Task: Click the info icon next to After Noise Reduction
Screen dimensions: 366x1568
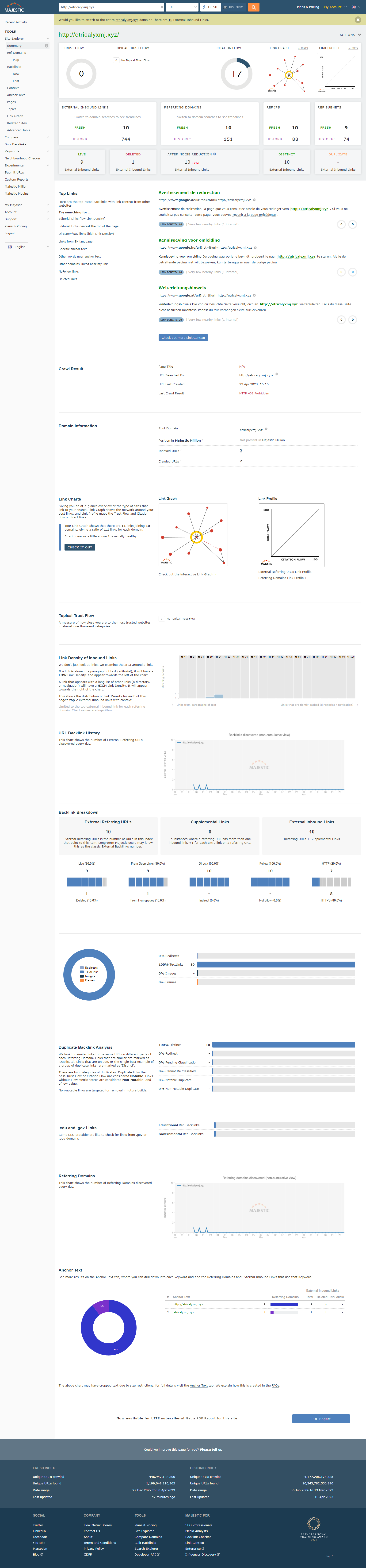Action: tap(215, 154)
